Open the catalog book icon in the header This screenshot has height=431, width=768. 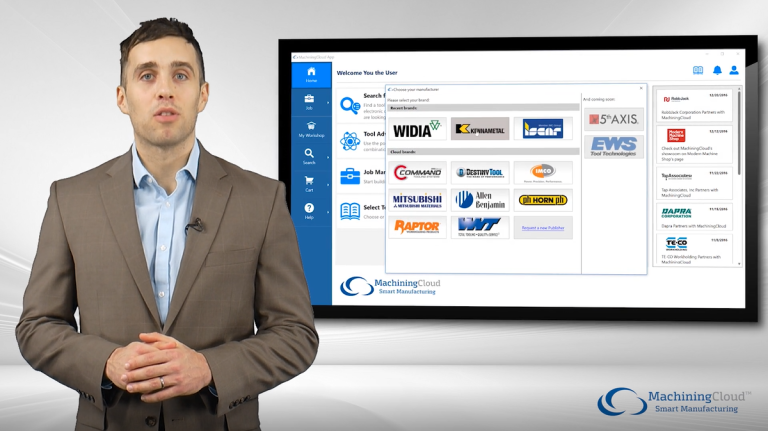698,71
